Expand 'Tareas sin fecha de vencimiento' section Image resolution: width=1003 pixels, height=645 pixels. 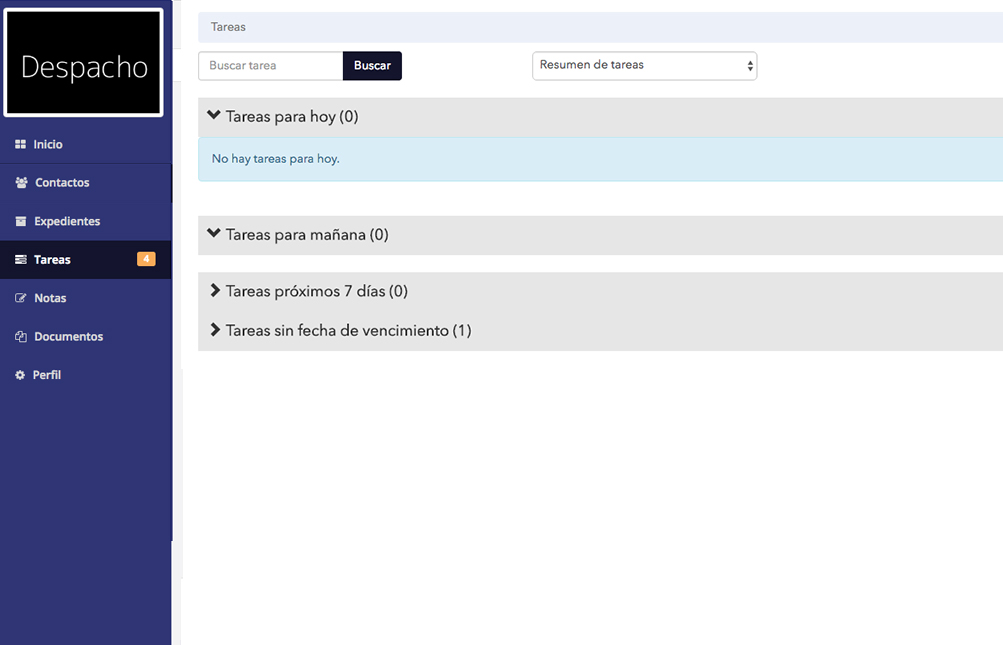pyautogui.click(x=215, y=330)
